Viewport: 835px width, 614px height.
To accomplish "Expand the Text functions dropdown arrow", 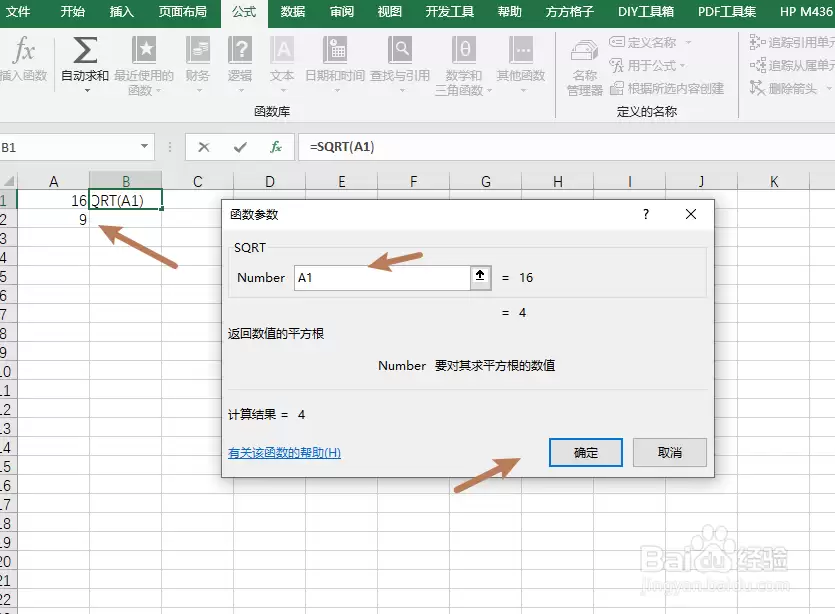I will tap(283, 91).
